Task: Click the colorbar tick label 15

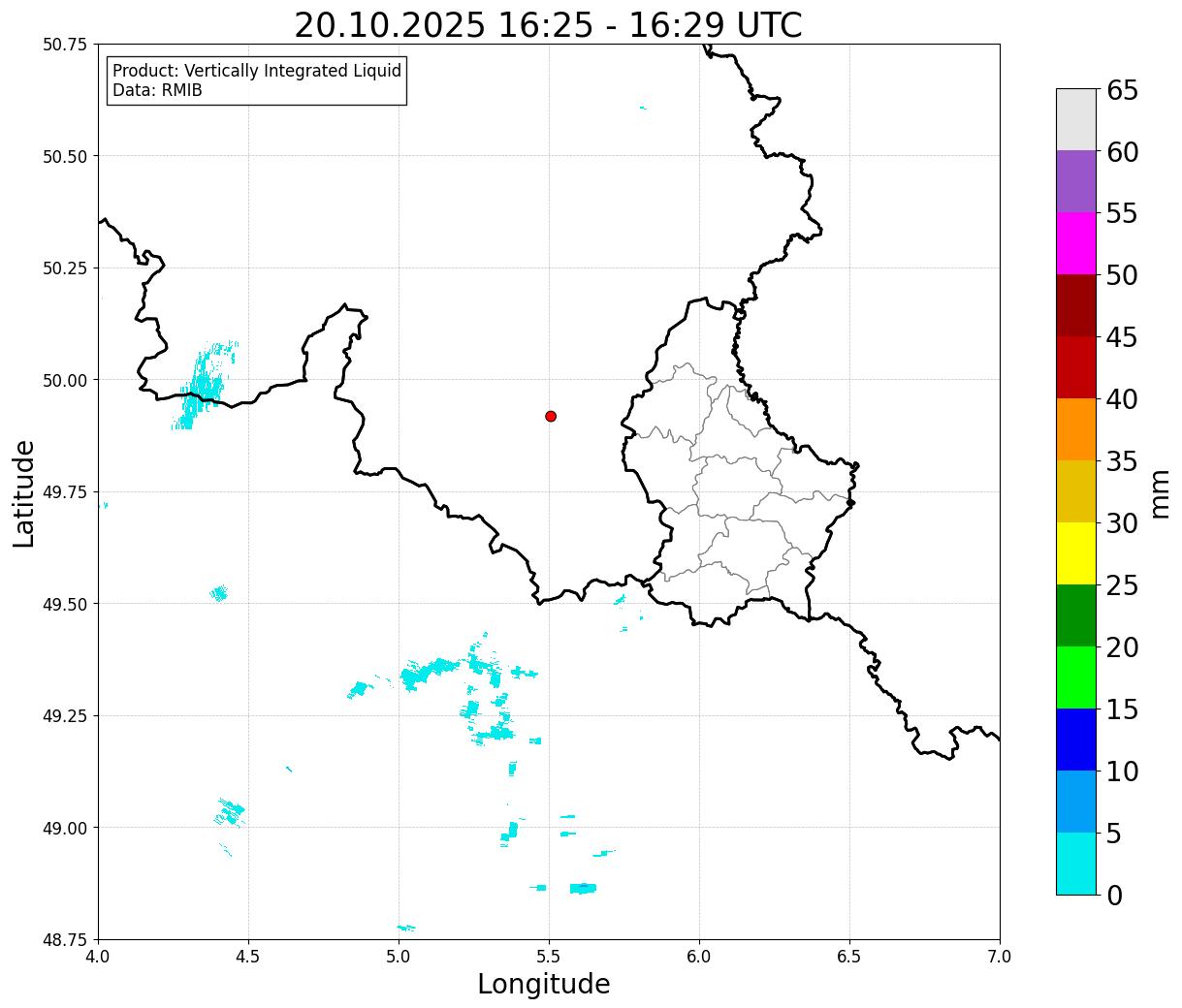Action: (x=1122, y=710)
